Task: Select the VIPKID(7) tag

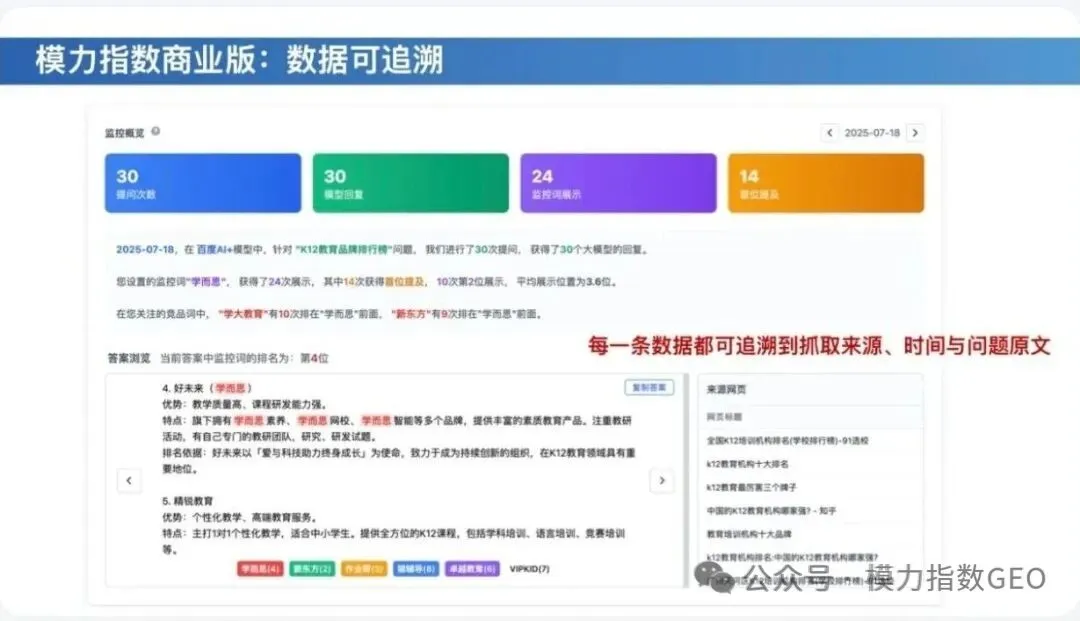Action: pos(529,569)
